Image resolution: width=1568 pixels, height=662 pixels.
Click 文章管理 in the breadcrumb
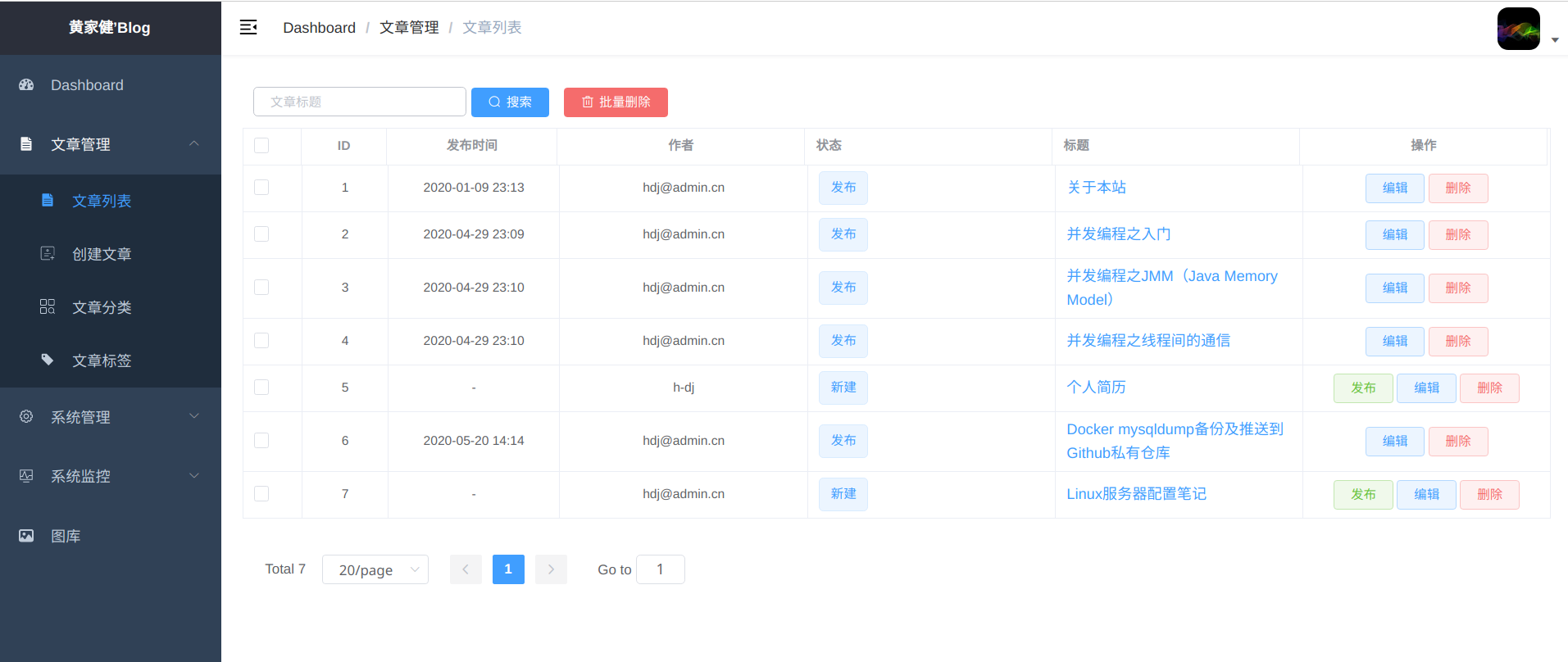(409, 28)
